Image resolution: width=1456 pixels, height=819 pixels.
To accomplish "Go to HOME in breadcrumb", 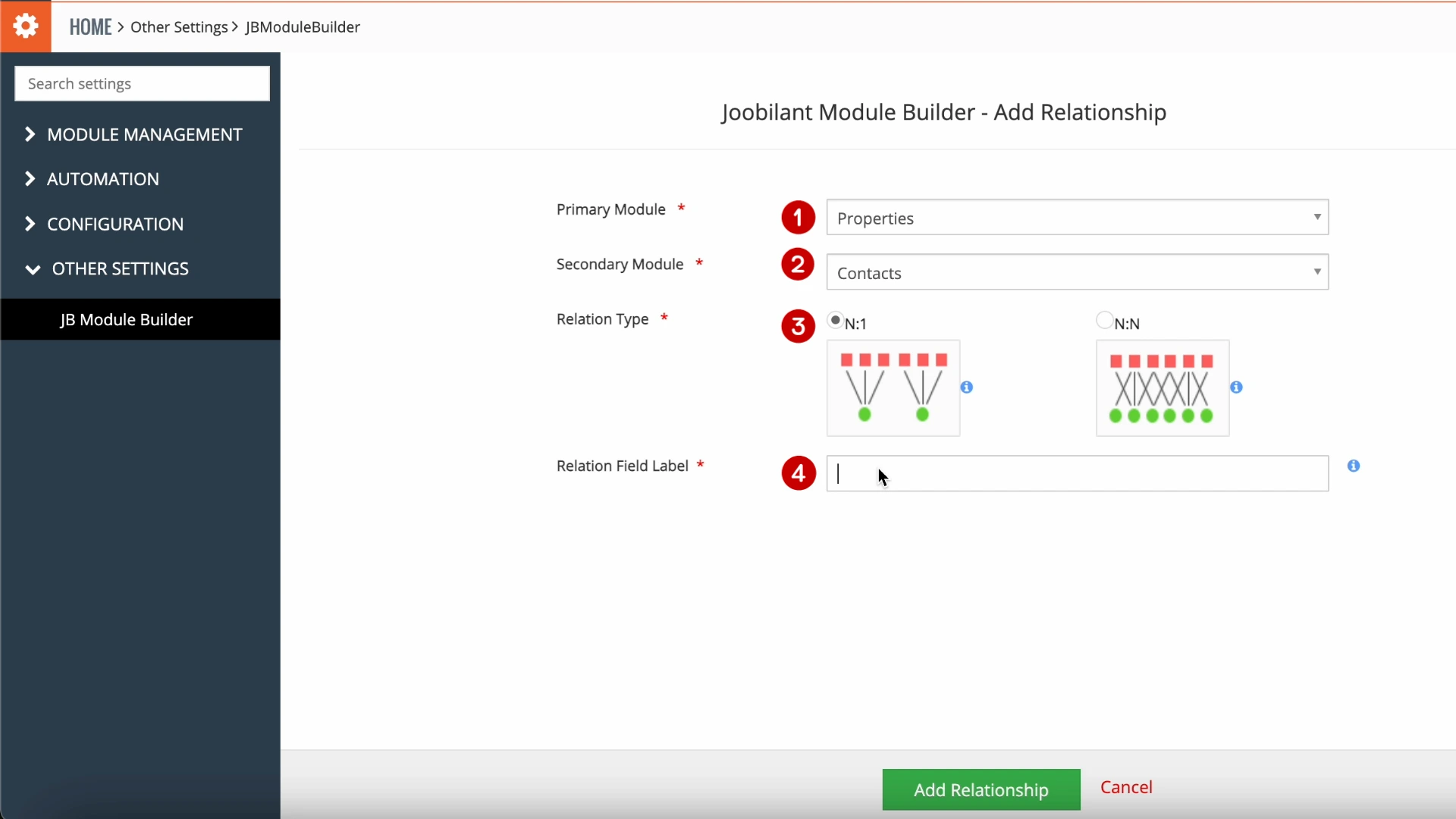I will coord(90,27).
